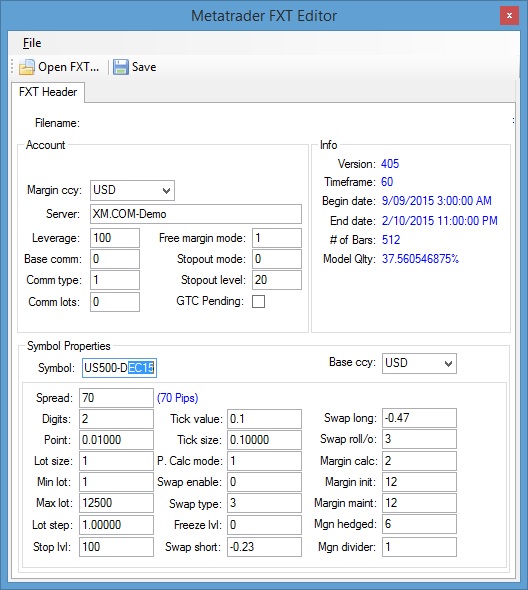The height and width of the screenshot is (590, 528).
Task: Click the Swap long input field
Action: coord(419,418)
